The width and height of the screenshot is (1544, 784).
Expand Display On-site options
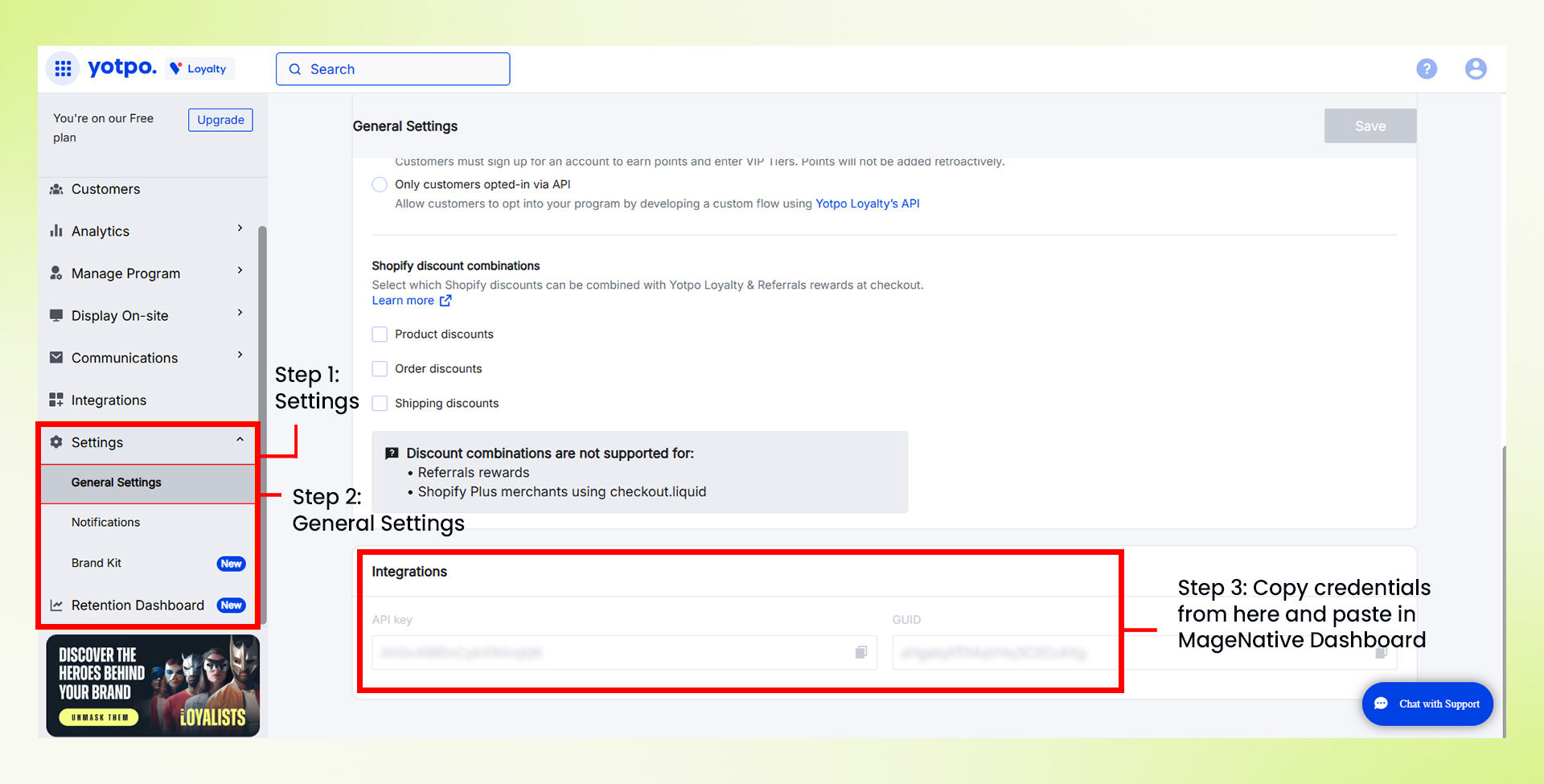[x=239, y=313]
